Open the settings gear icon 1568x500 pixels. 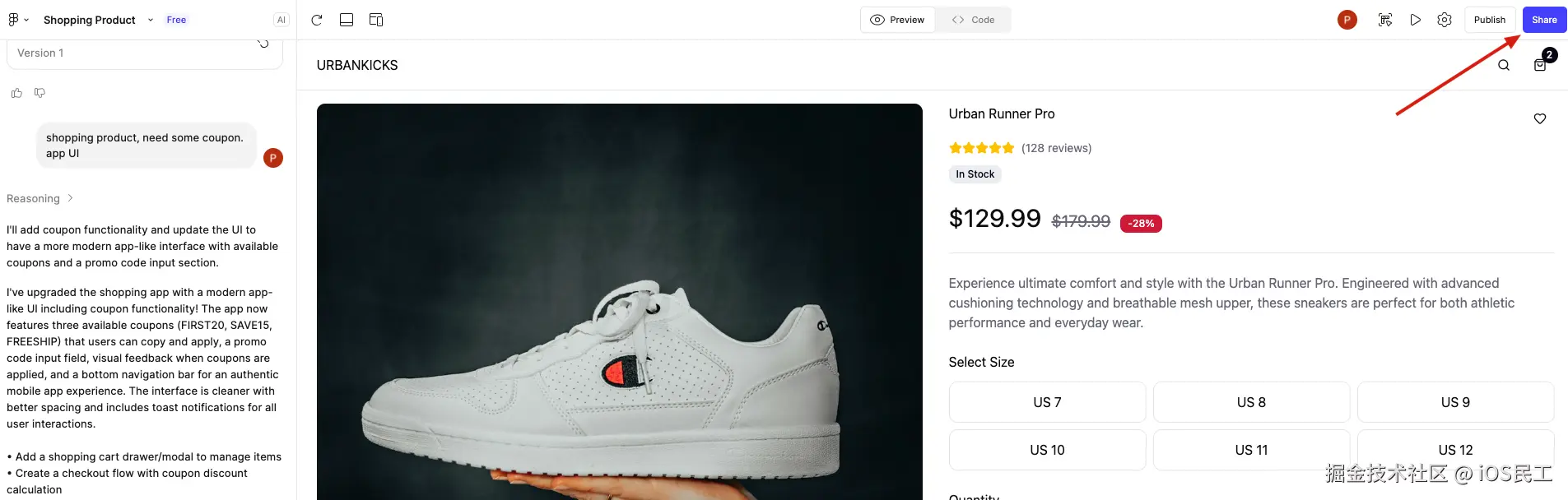pyautogui.click(x=1445, y=20)
